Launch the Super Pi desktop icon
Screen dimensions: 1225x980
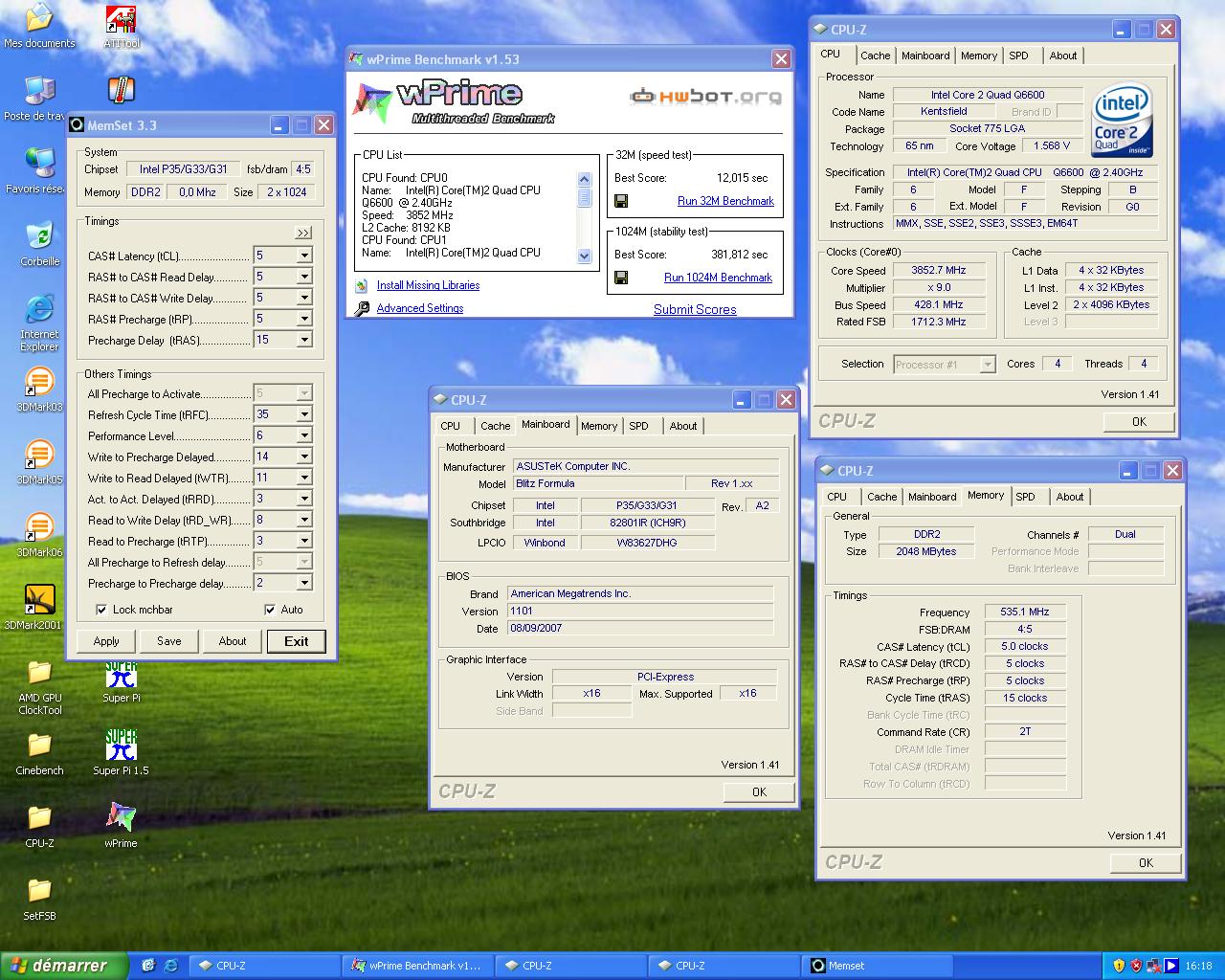[x=121, y=674]
